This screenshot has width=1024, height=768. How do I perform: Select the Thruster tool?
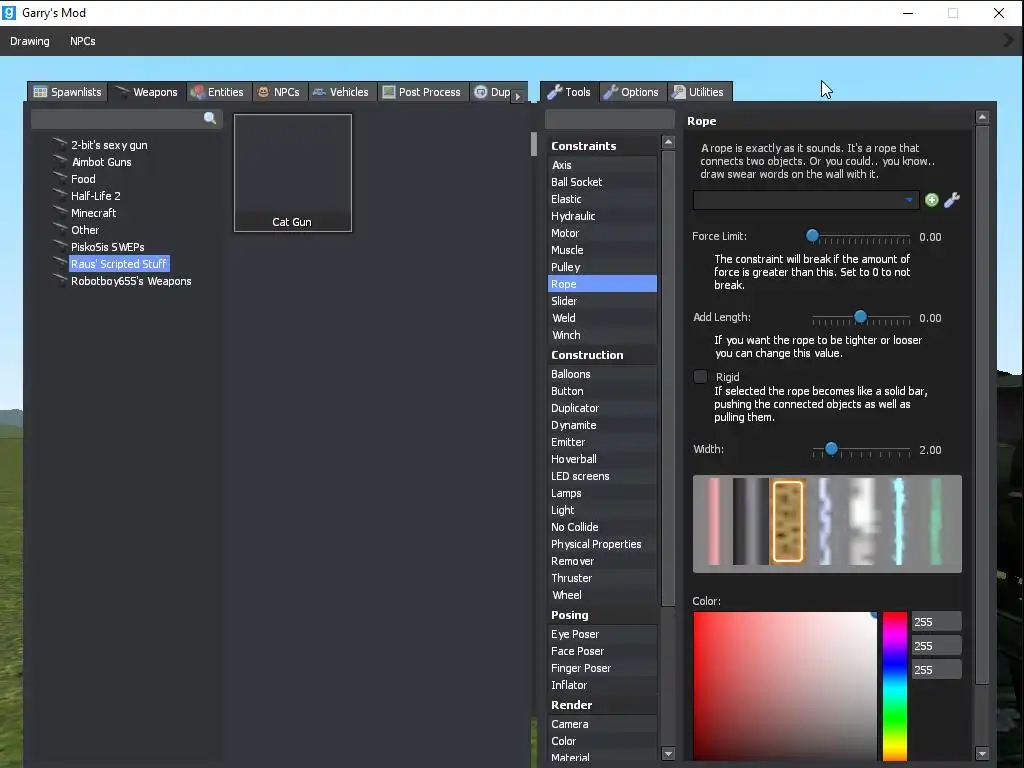coord(602,578)
